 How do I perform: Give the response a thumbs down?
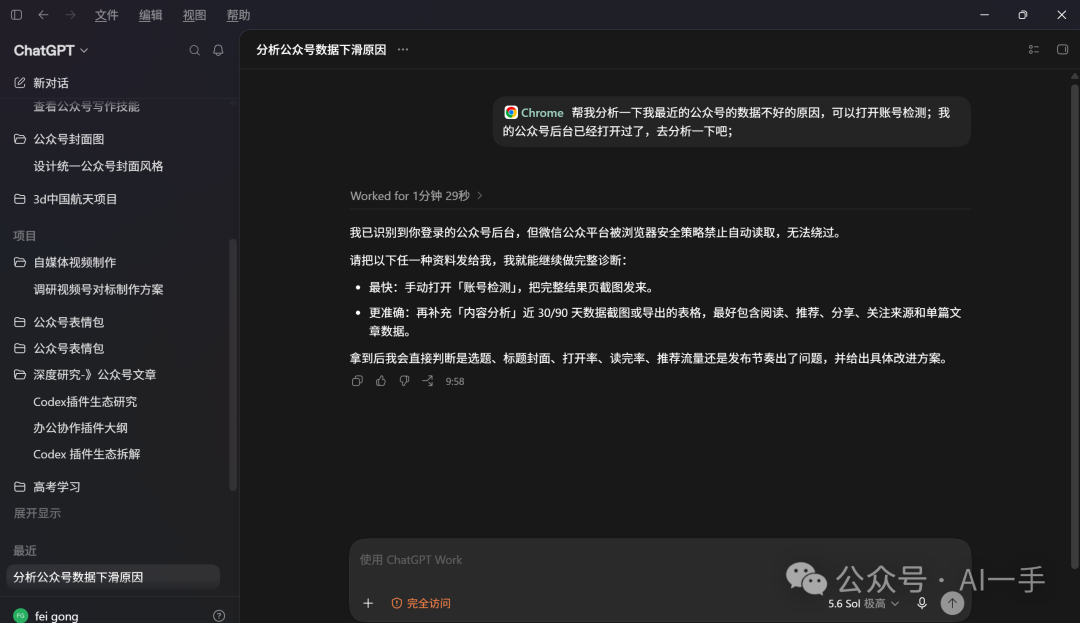click(404, 381)
